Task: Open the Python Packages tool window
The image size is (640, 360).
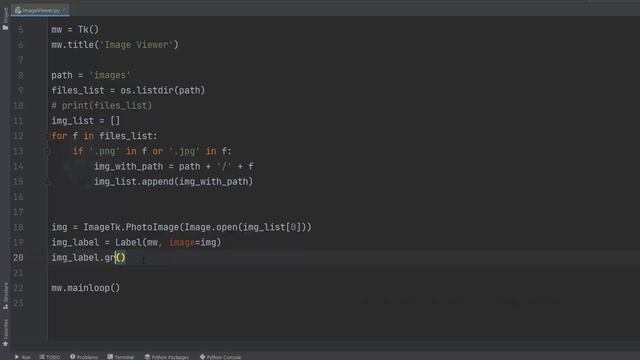Action: pyautogui.click(x=167, y=357)
